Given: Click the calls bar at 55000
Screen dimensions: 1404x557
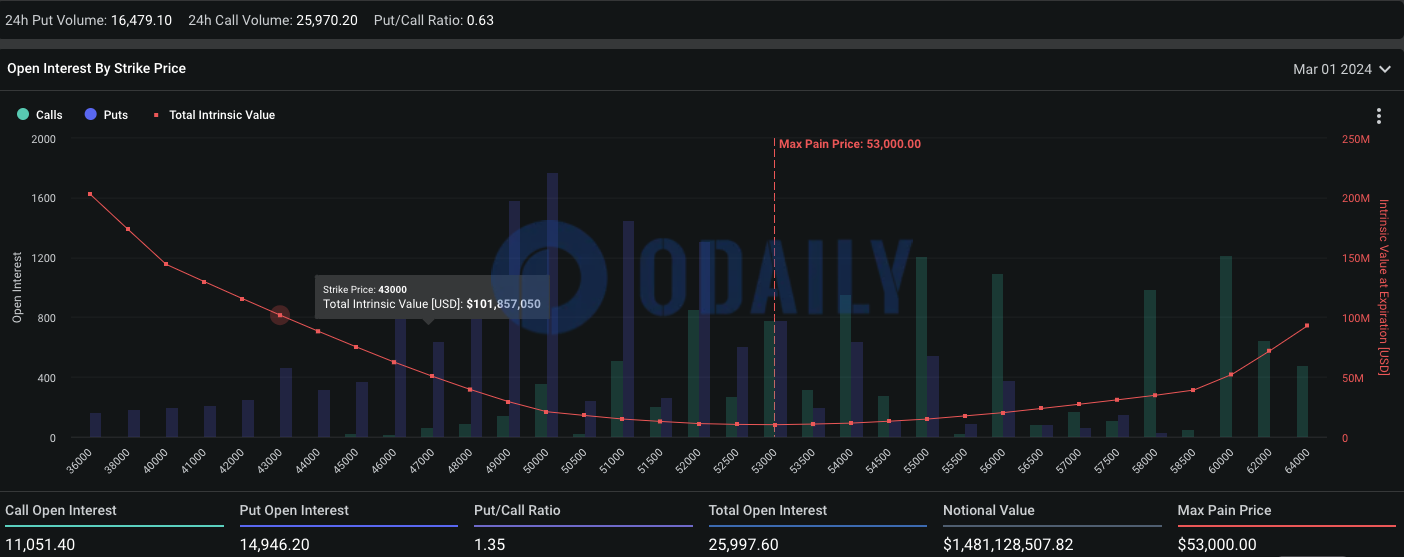Looking at the screenshot, I should (921, 347).
